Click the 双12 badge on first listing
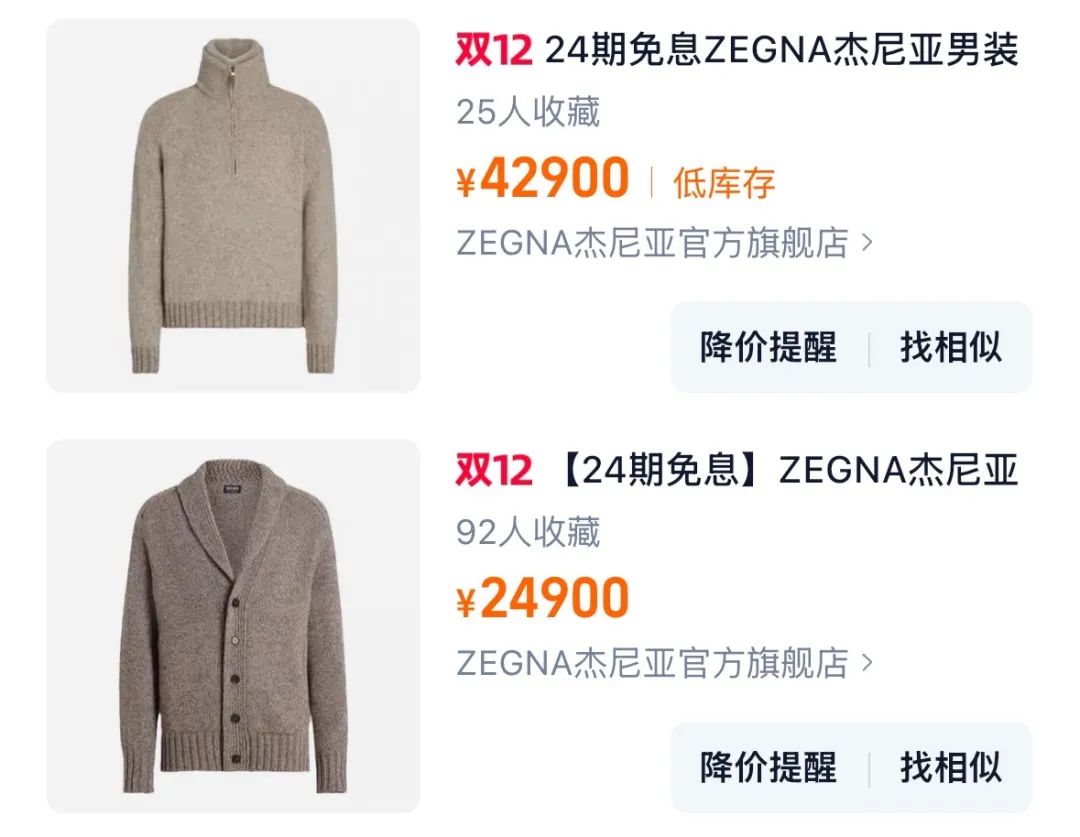This screenshot has height=837, width=1080. (494, 50)
